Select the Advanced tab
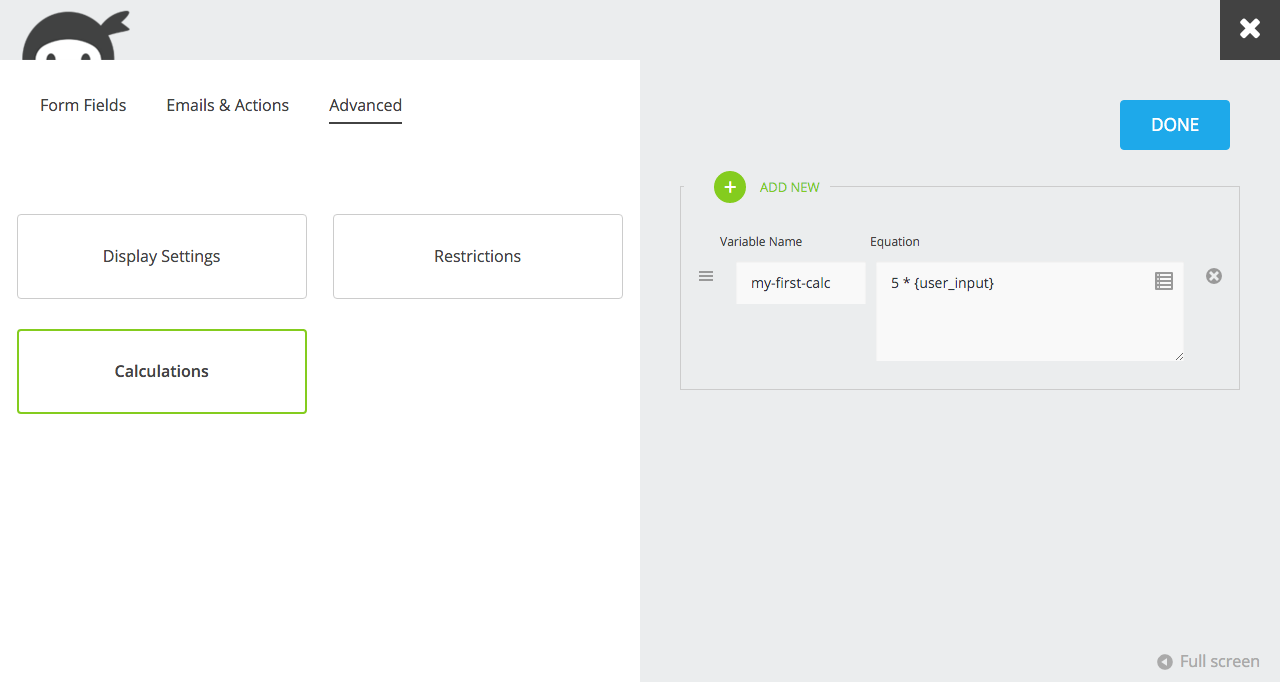Screen dimensions: 1280x682 365,105
